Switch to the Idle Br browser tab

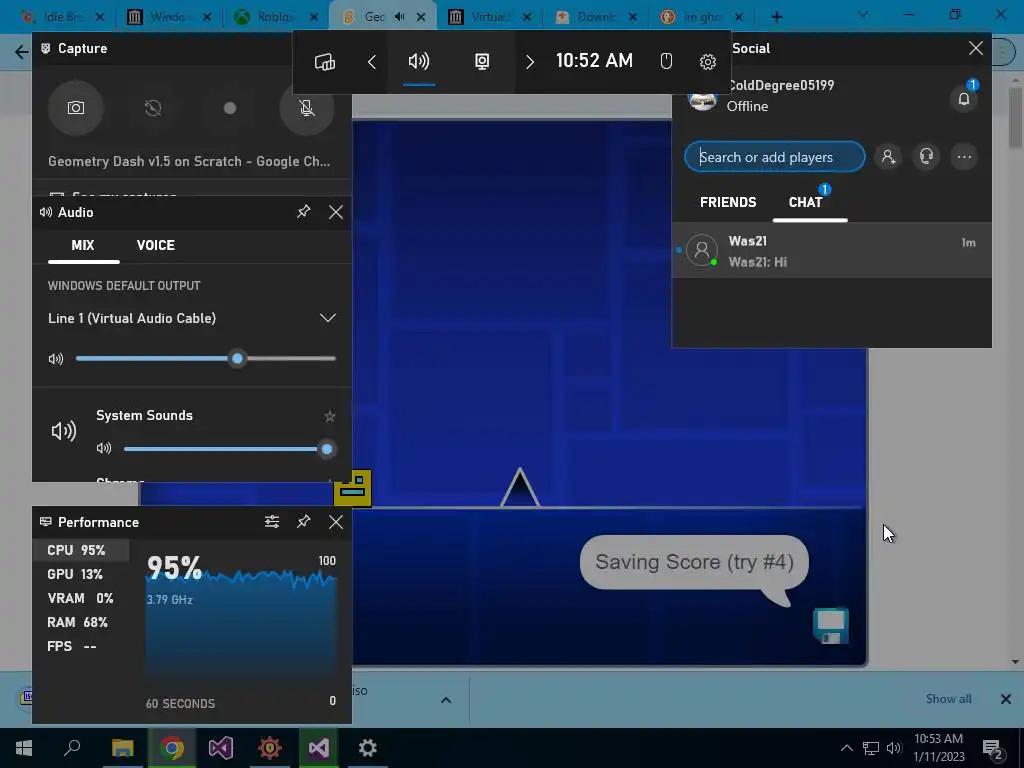[x=62, y=17]
